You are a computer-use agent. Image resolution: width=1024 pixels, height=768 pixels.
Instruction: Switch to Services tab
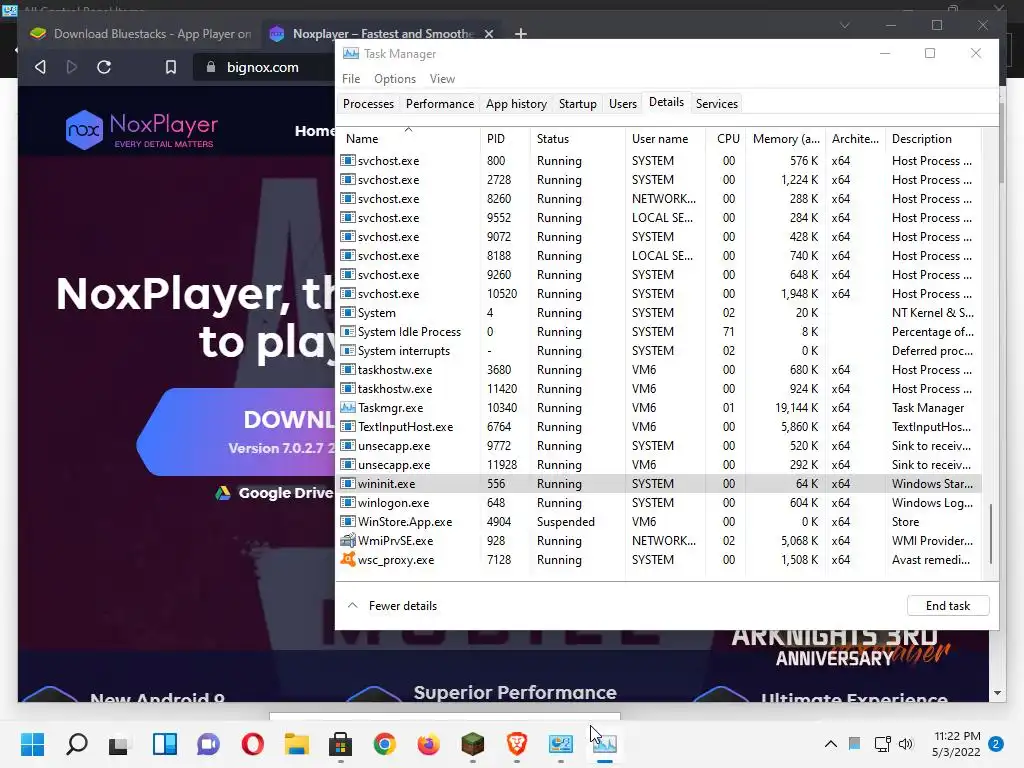pyautogui.click(x=716, y=103)
